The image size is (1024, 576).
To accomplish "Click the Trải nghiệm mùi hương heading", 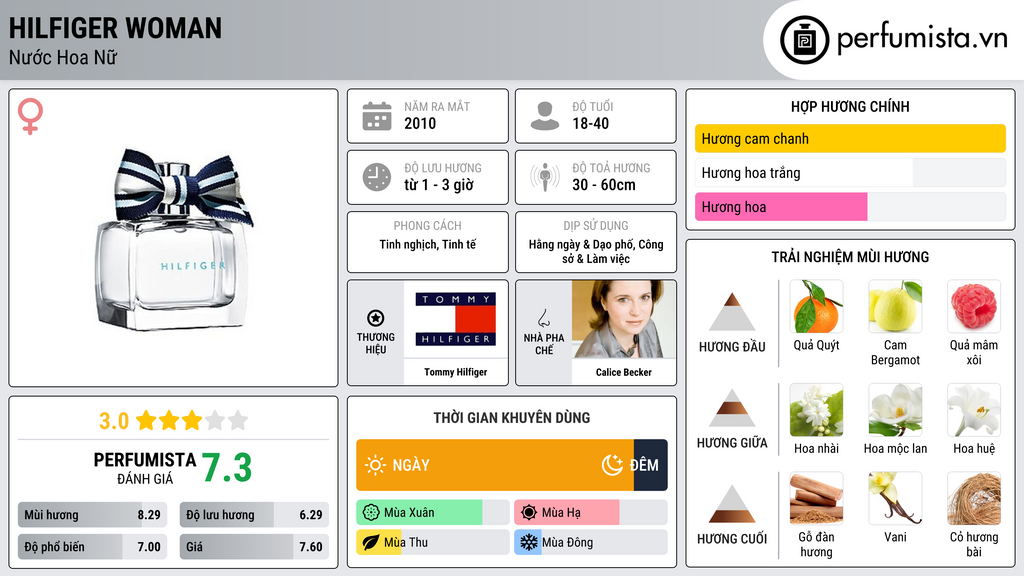I will point(850,257).
